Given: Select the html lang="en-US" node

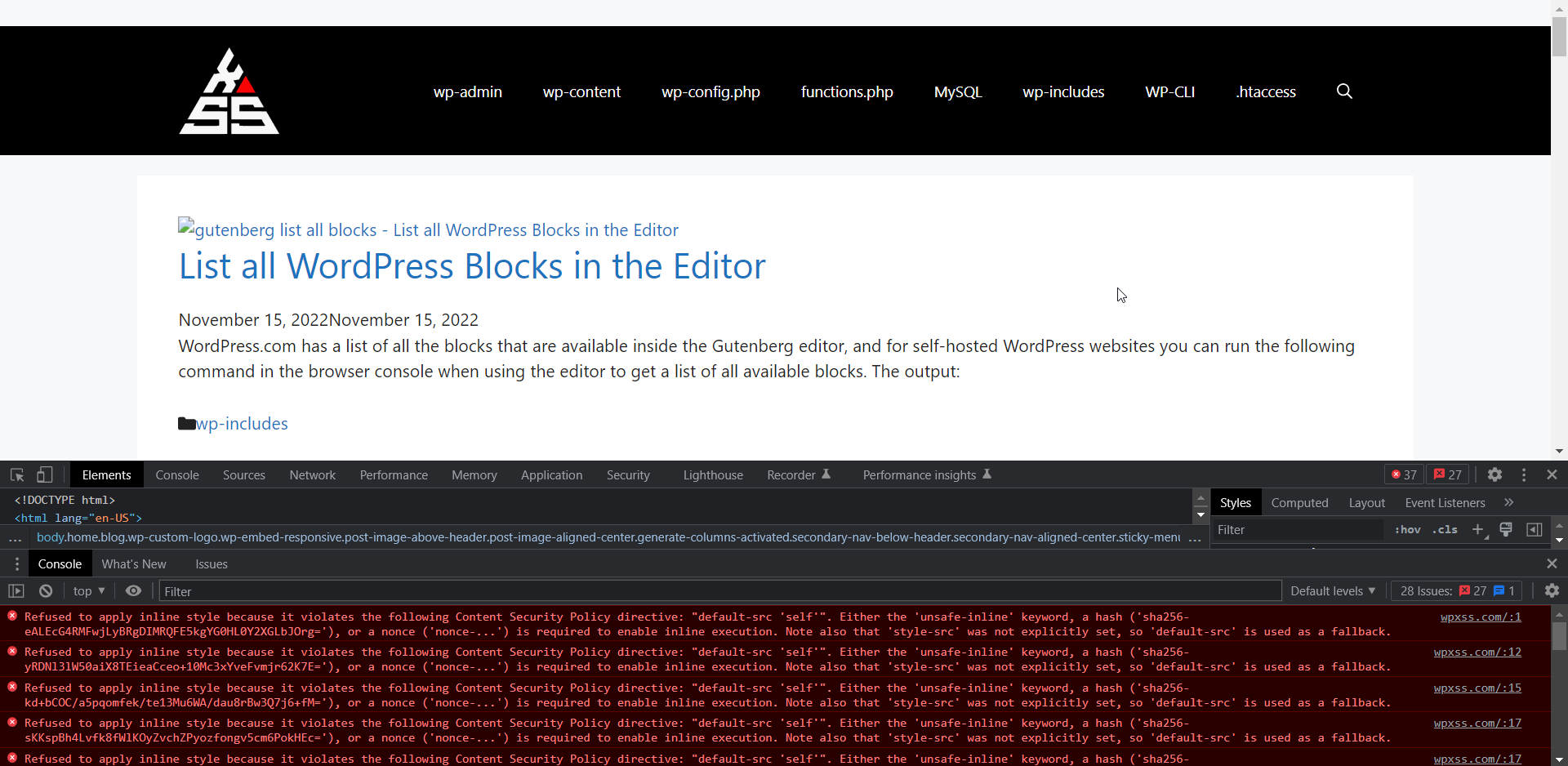Looking at the screenshot, I should click(x=78, y=518).
